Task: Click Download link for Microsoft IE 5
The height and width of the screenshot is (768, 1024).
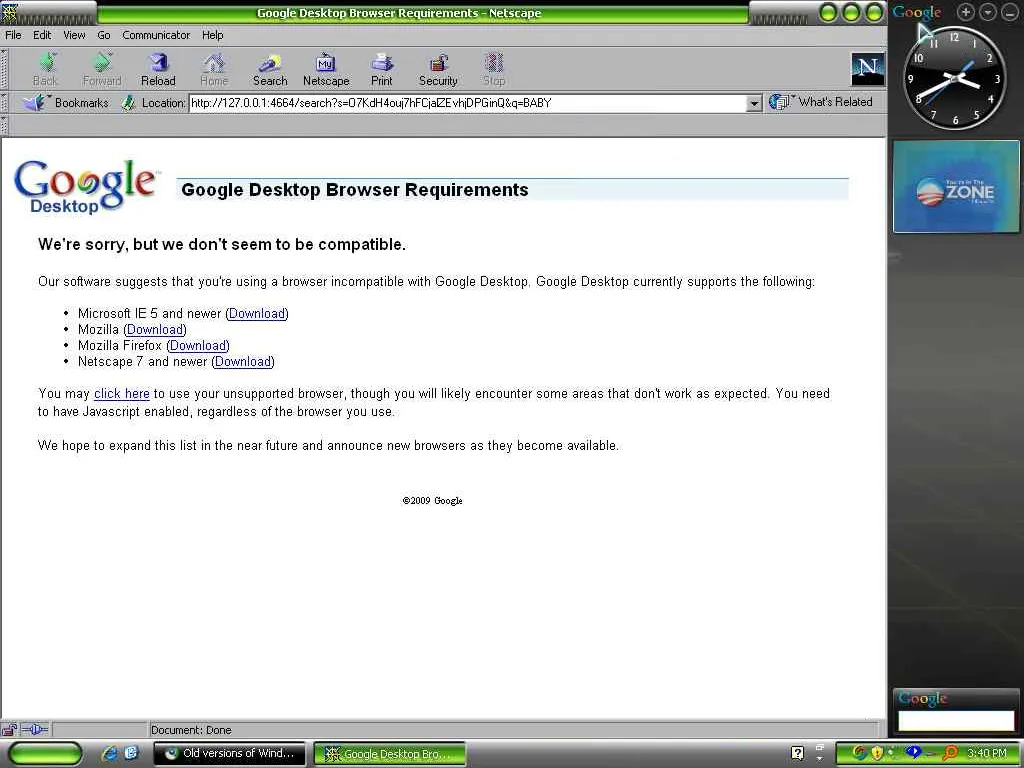Action: tap(257, 313)
